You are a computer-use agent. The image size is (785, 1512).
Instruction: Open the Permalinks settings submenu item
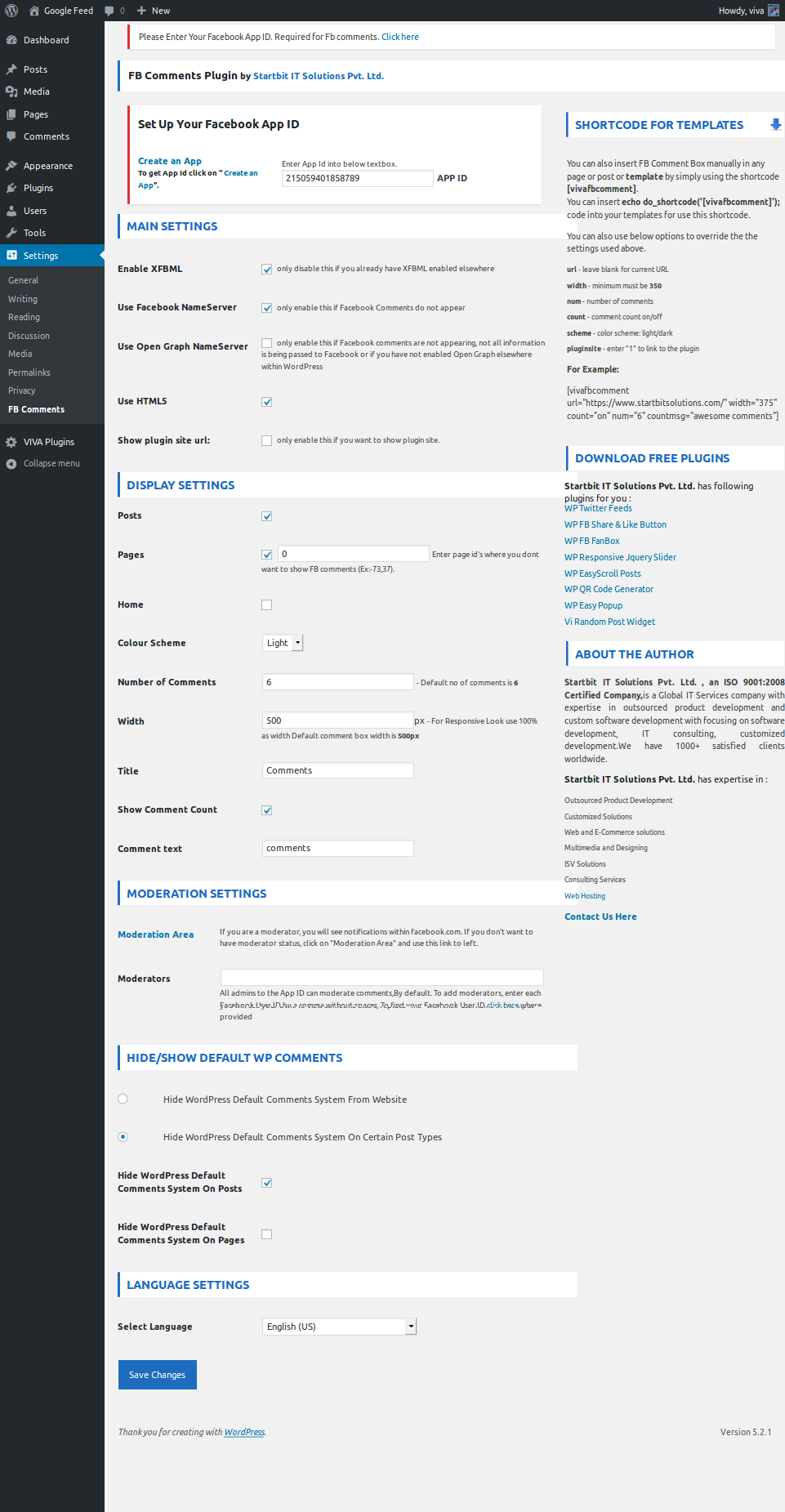[29, 372]
